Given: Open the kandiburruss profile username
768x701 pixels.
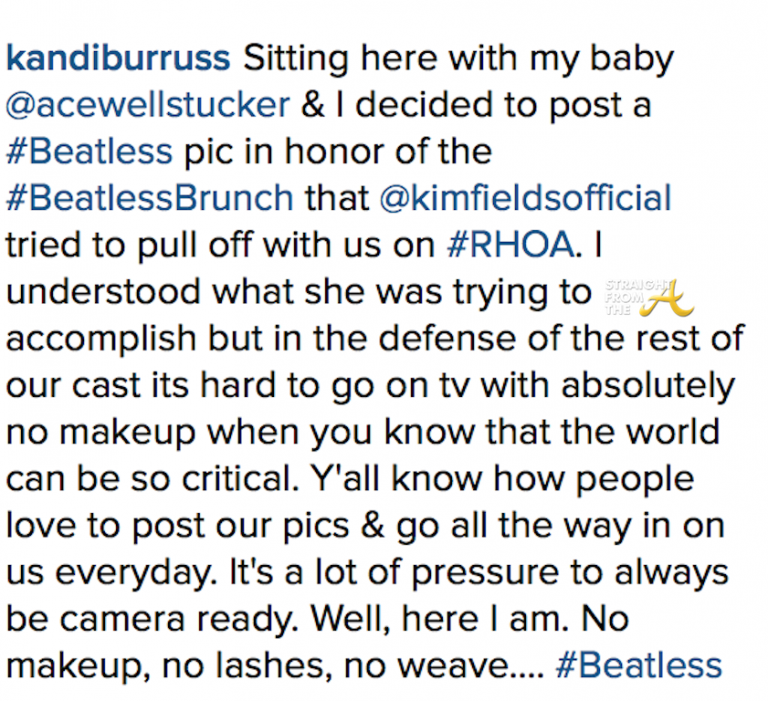Looking at the screenshot, I should click(x=118, y=59).
